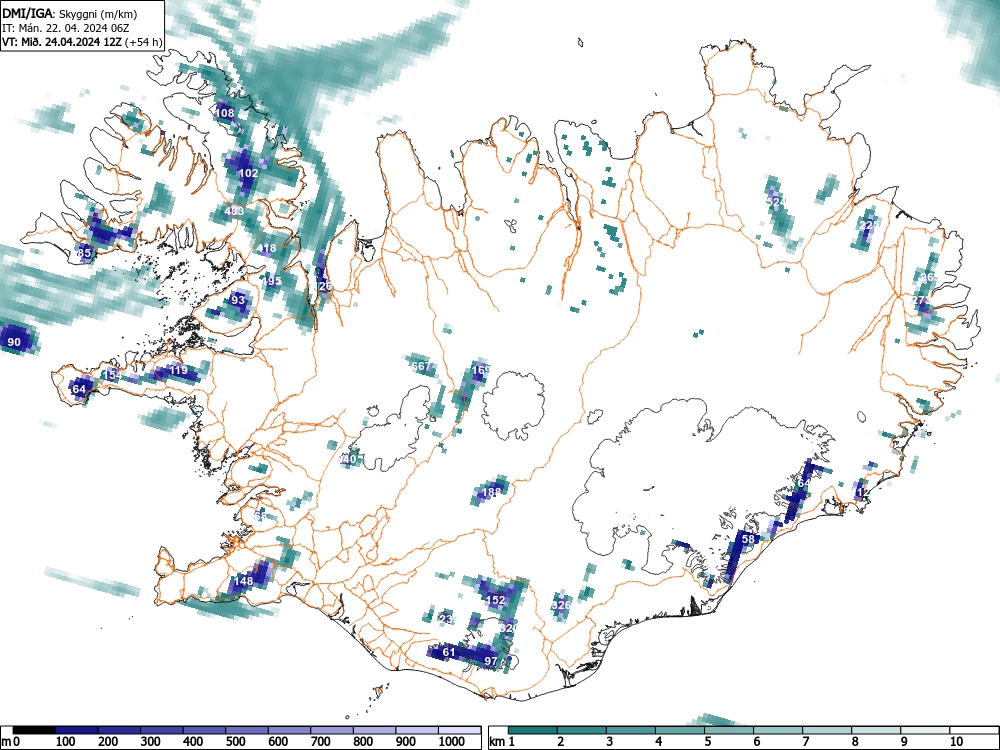Click the 'm 0' legend label
This screenshot has height=750, width=1000.
coord(11,742)
